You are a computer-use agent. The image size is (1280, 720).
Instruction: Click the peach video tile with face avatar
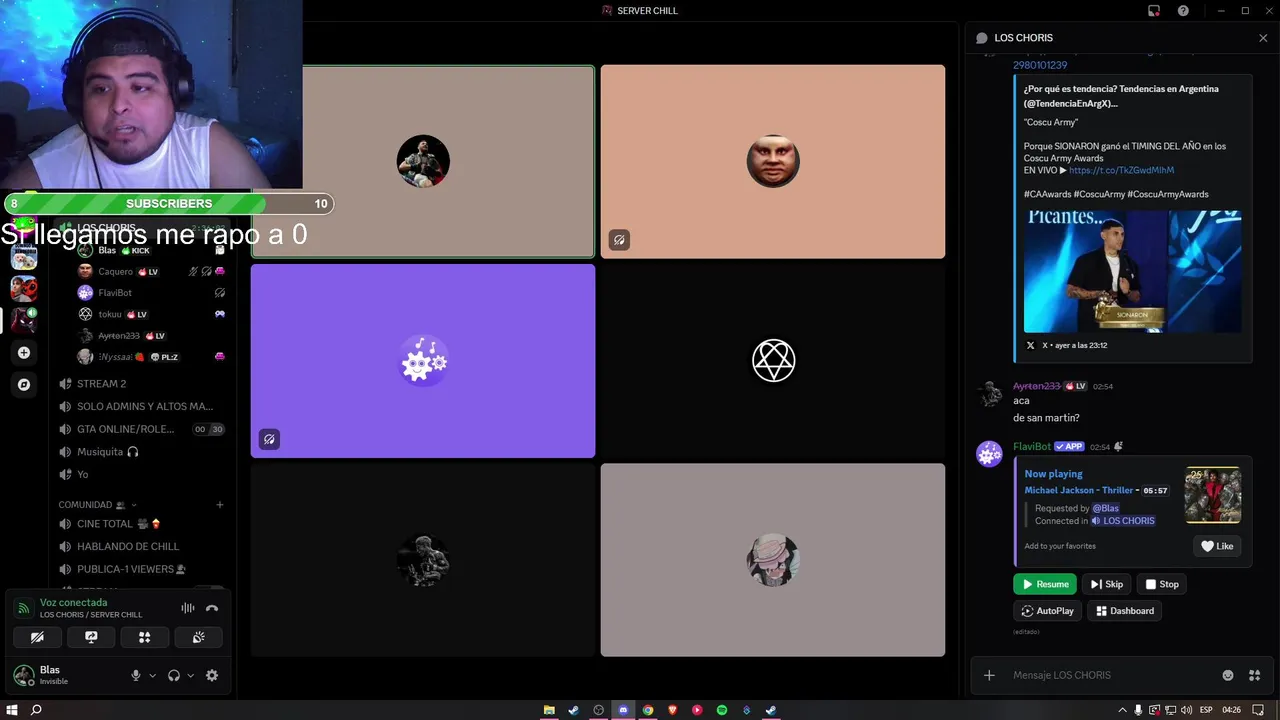[x=773, y=162]
